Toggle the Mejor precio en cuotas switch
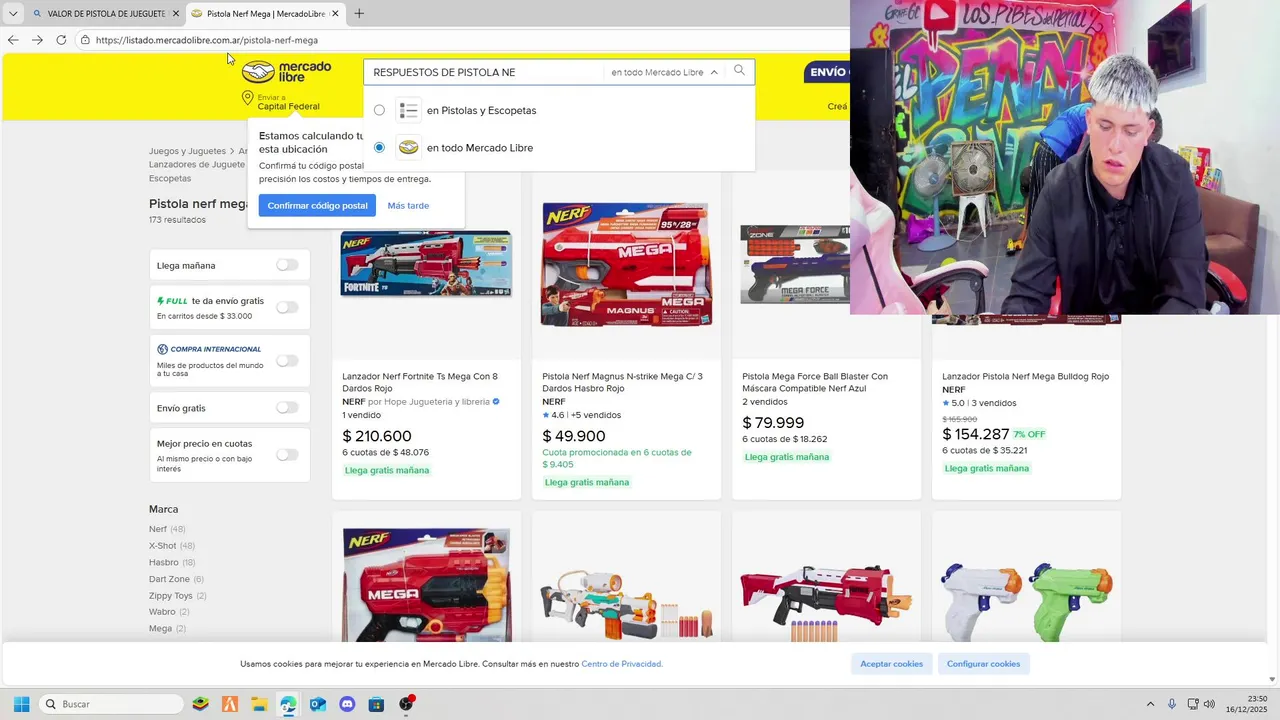 coord(287,454)
